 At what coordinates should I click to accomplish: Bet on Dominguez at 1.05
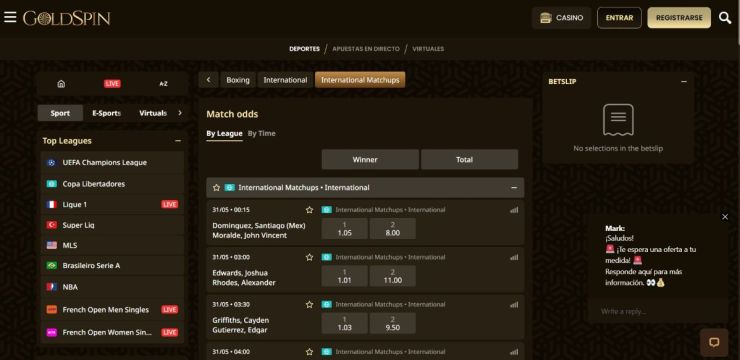pyautogui.click(x=345, y=229)
